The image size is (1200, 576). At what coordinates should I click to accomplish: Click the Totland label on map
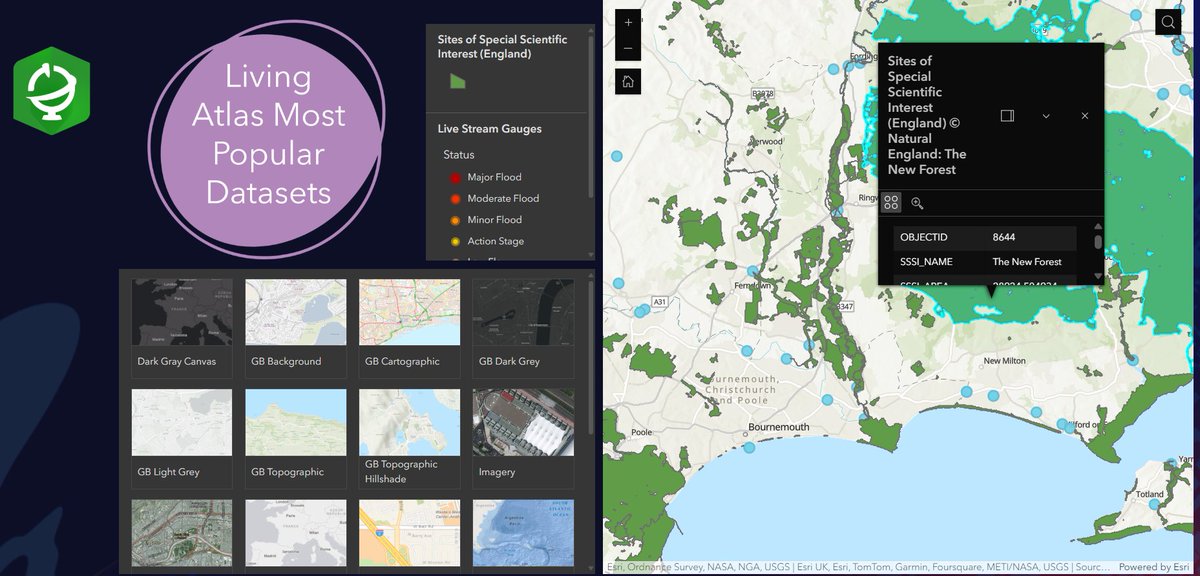pos(1151,495)
